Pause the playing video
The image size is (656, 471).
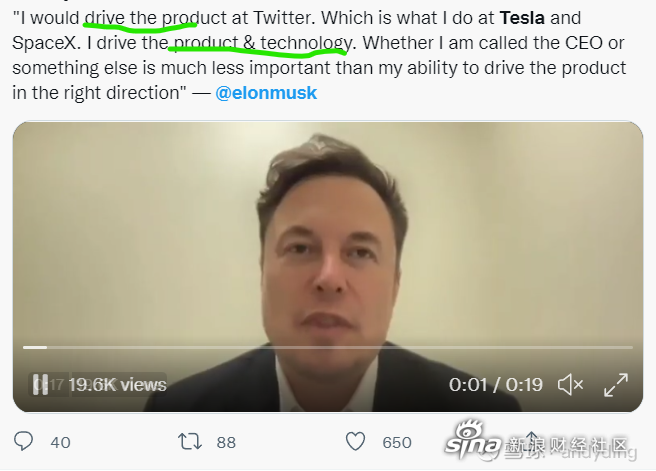pyautogui.click(x=41, y=385)
